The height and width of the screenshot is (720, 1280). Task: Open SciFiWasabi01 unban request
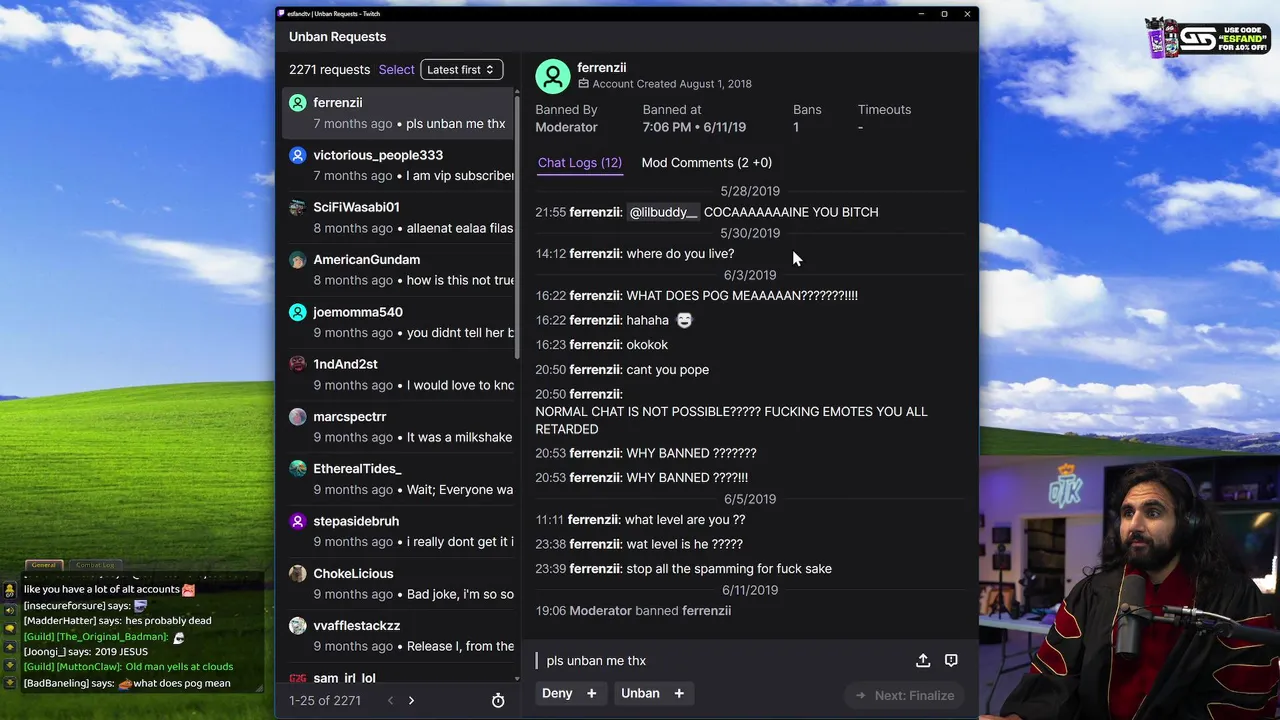click(398, 218)
